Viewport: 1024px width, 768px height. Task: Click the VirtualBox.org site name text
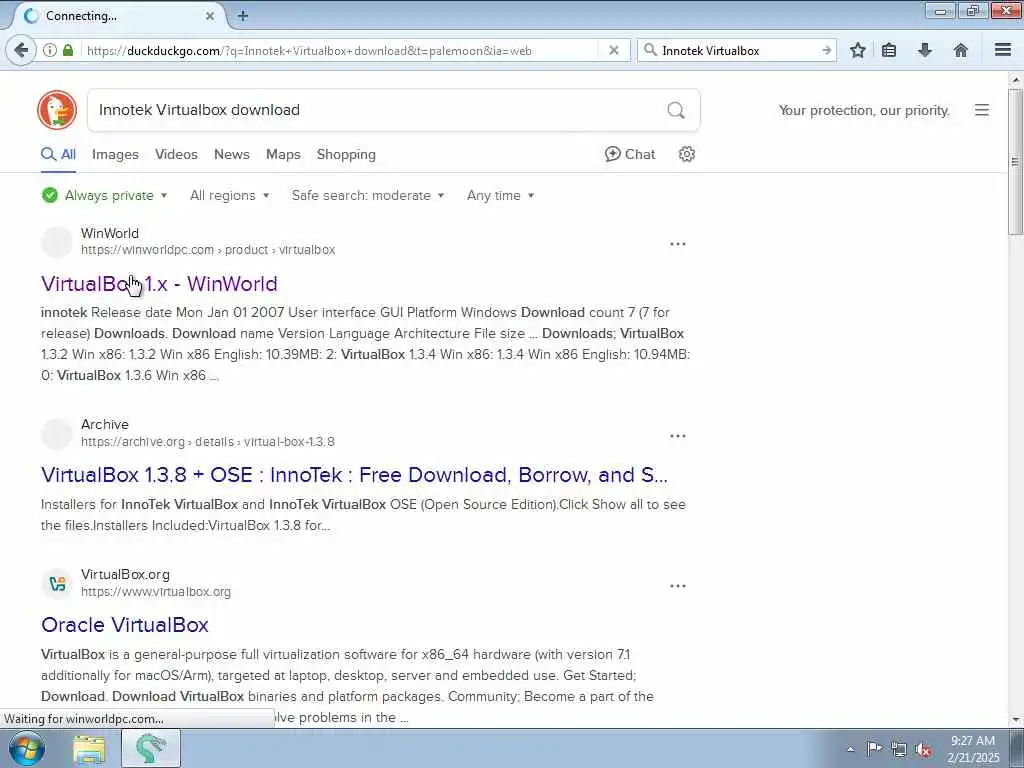[125, 575]
